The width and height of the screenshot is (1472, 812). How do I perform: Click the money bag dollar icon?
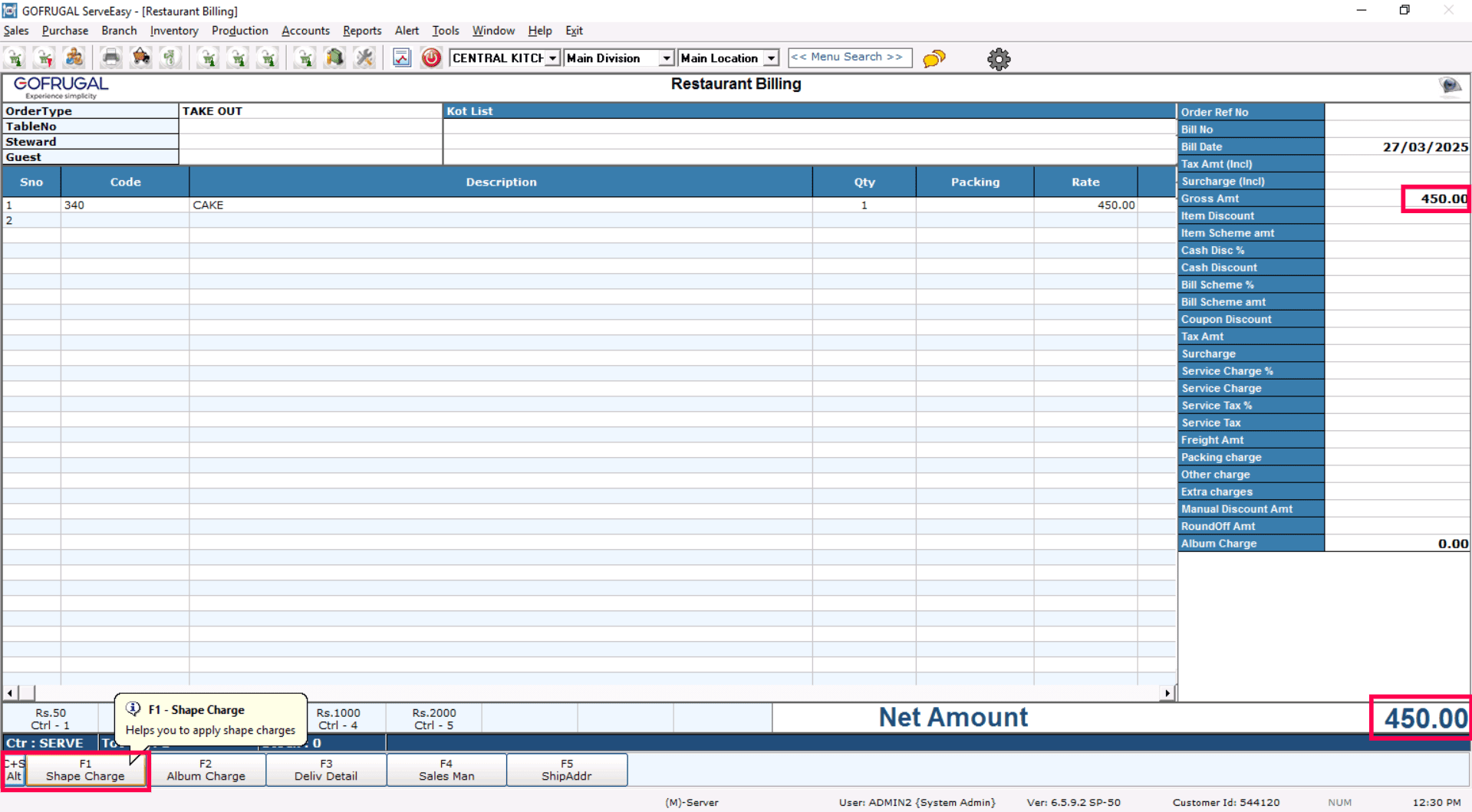(x=170, y=58)
